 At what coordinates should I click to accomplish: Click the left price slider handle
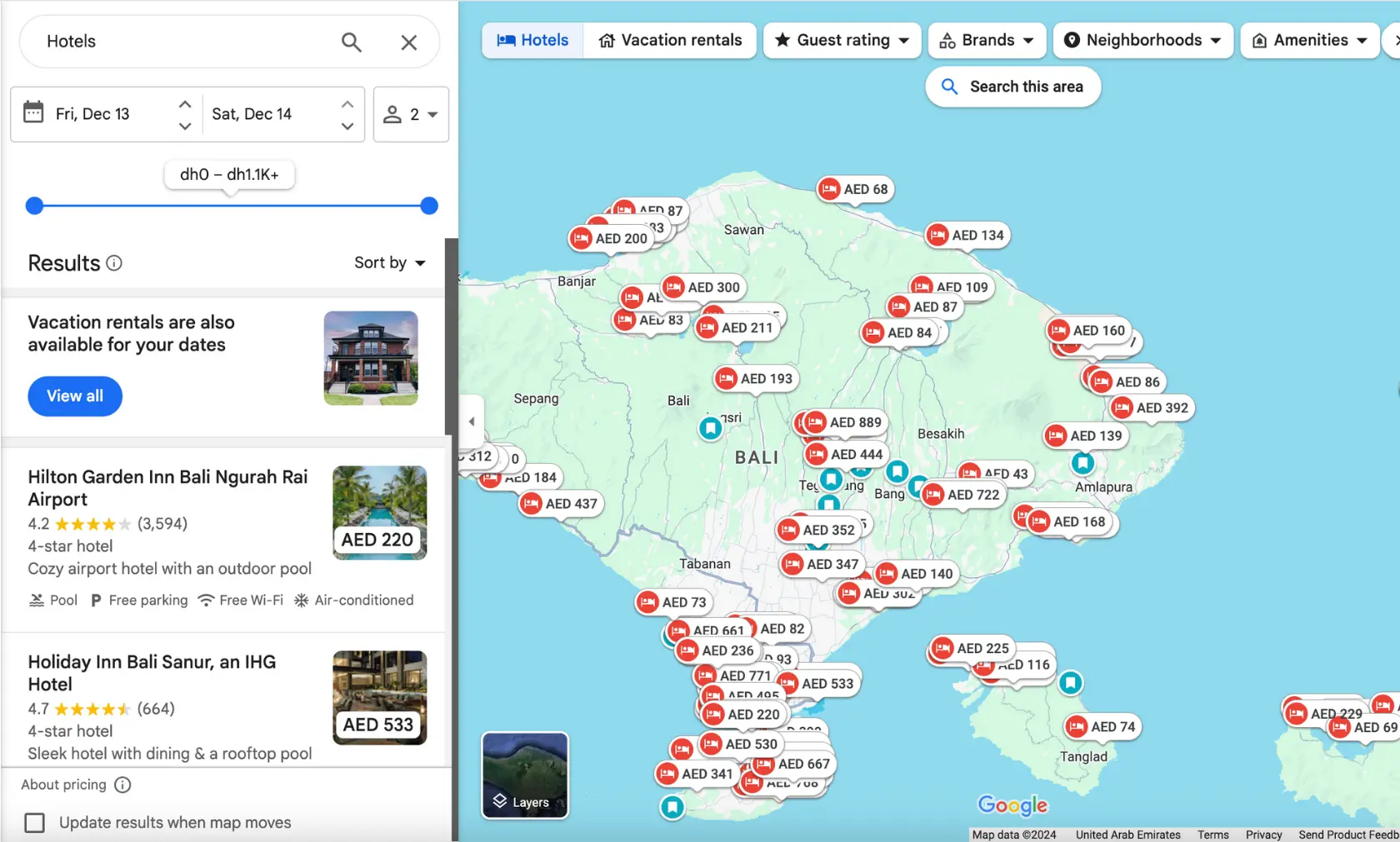click(34, 206)
